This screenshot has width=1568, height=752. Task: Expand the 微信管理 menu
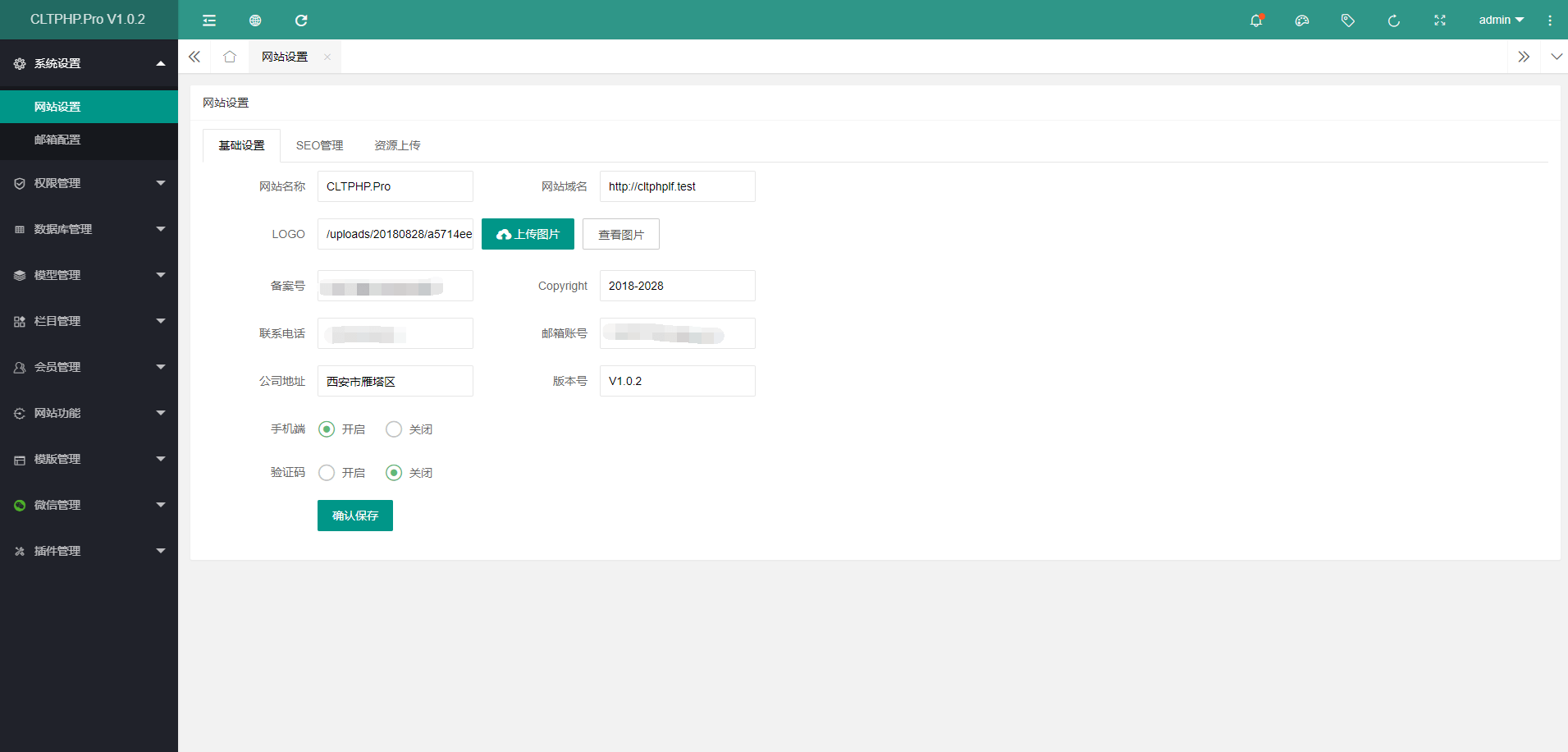[89, 505]
